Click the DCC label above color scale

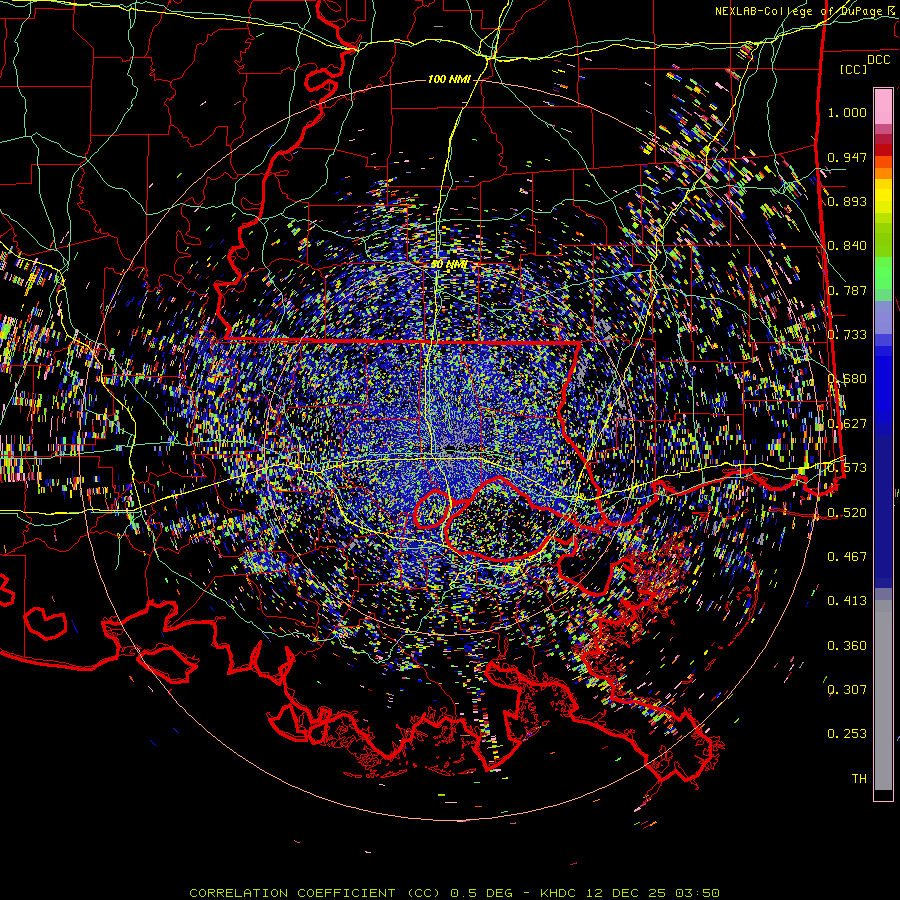click(879, 60)
